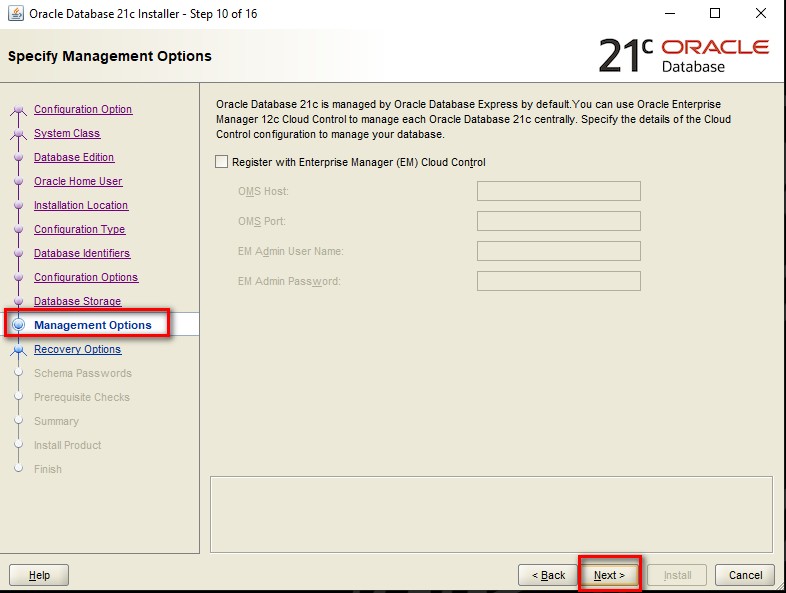Open the Oracle Home User step
The width and height of the screenshot is (786, 593).
[78, 181]
